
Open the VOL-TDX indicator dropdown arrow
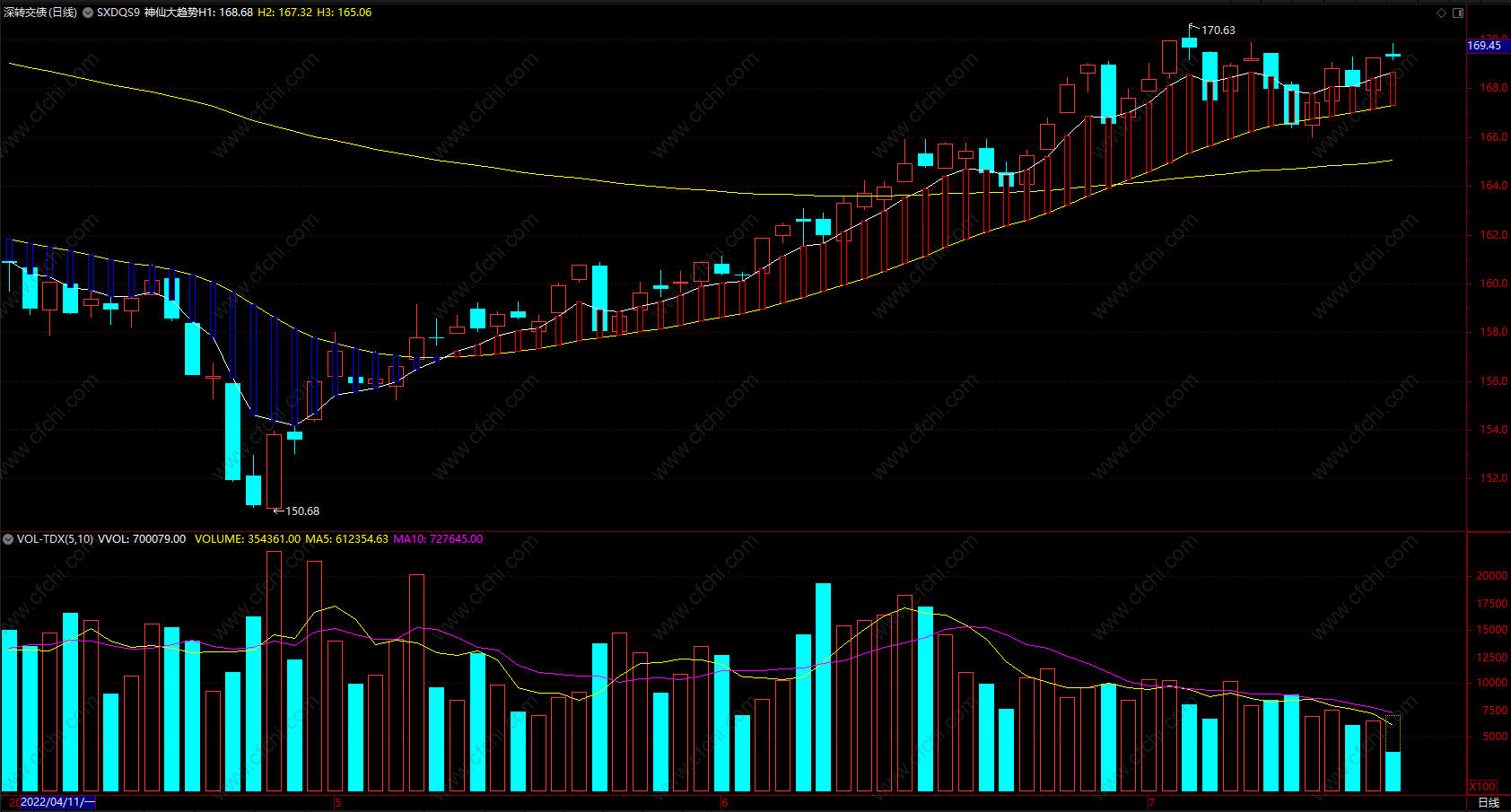pyautogui.click(x=8, y=539)
